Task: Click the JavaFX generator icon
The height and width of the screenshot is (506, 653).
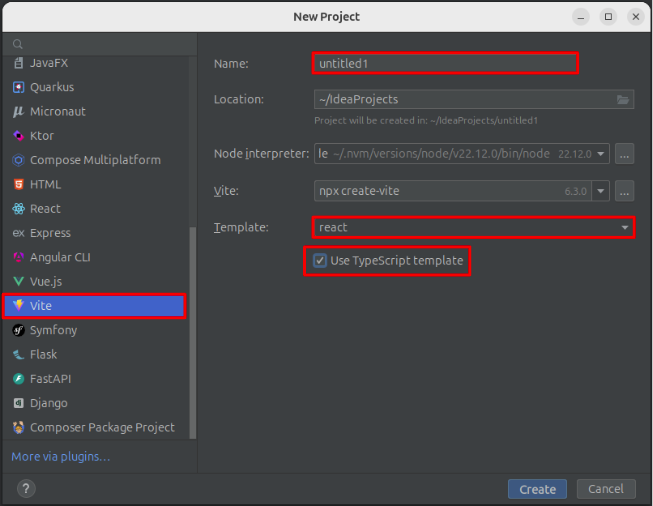Action: (18, 63)
